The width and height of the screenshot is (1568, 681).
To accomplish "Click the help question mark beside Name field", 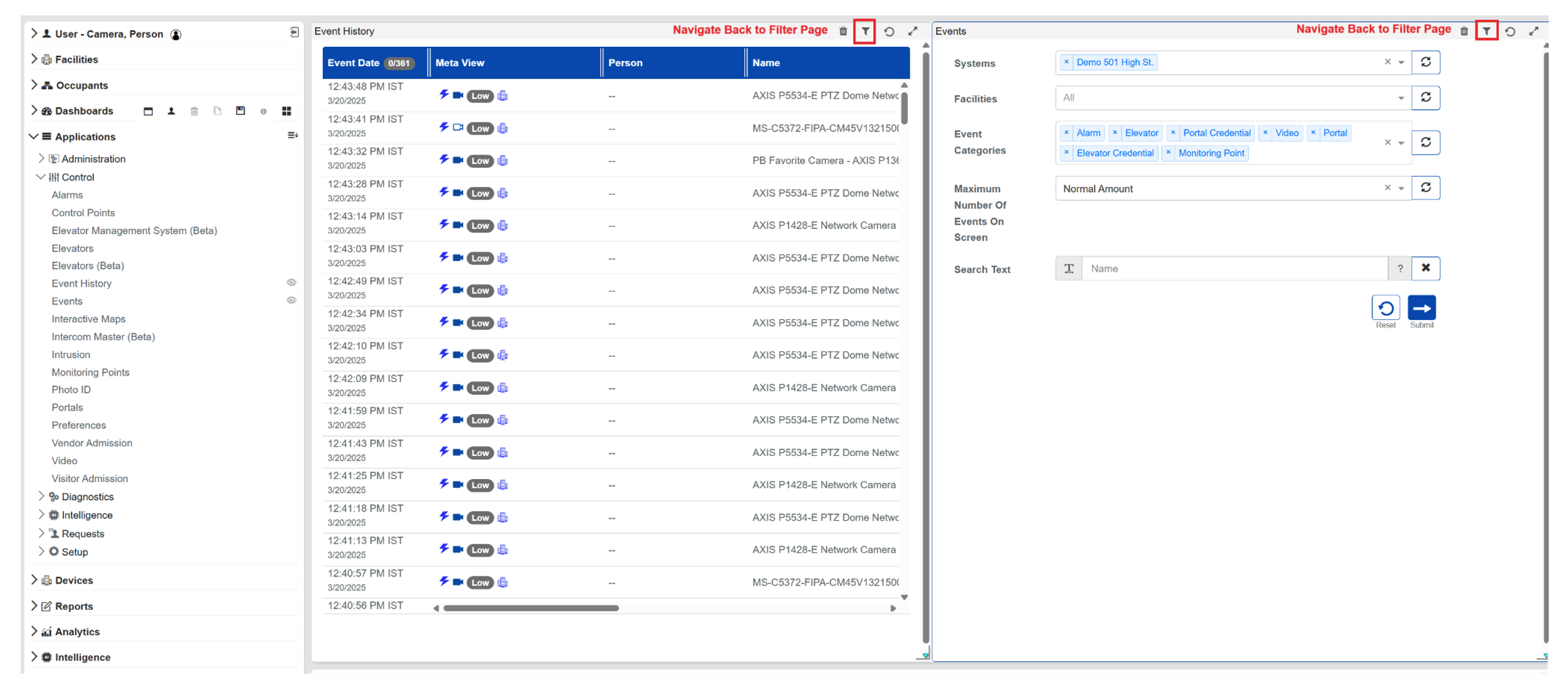I will (x=1400, y=269).
